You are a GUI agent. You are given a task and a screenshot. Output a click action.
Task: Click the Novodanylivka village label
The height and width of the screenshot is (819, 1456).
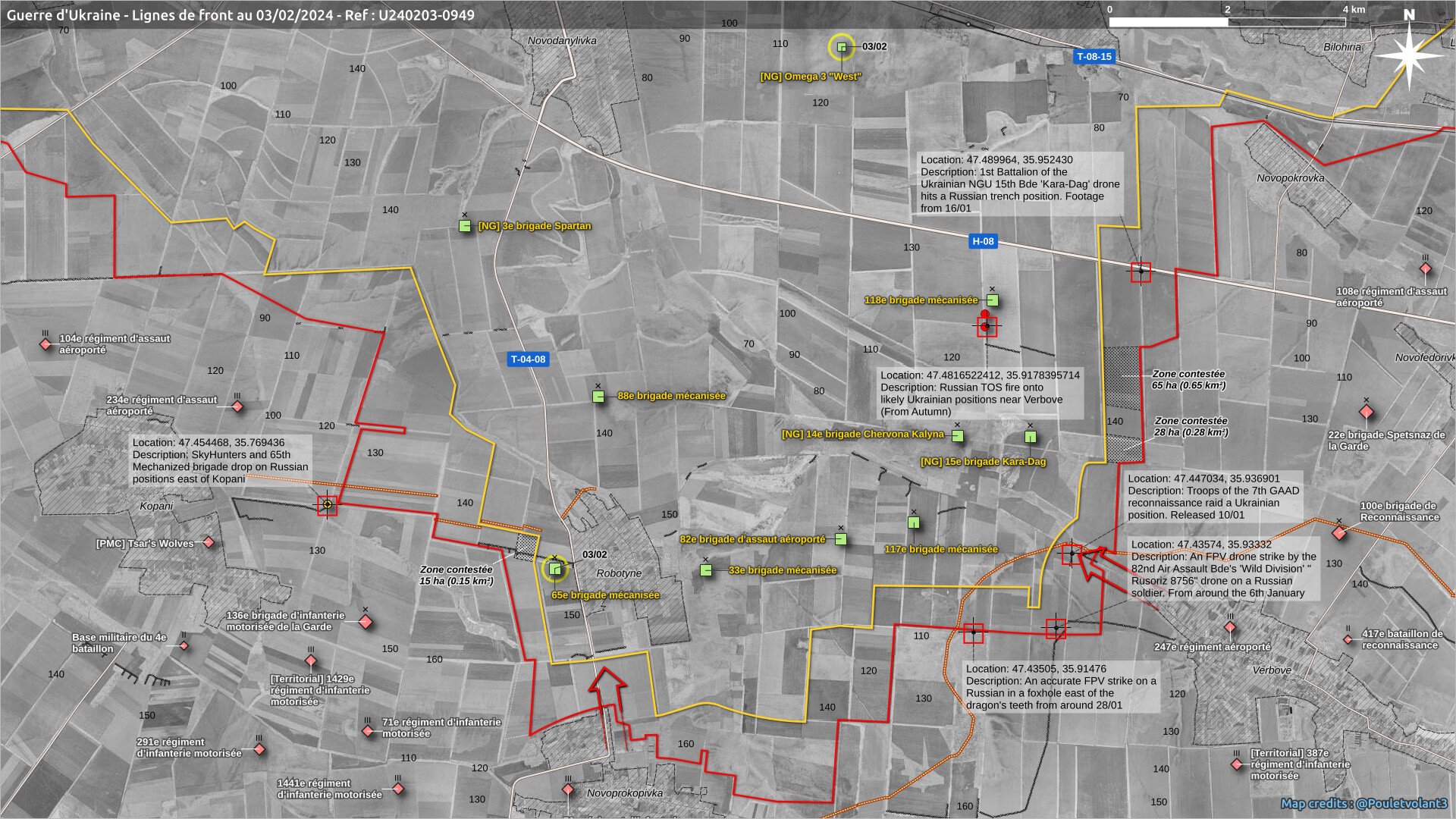562,41
